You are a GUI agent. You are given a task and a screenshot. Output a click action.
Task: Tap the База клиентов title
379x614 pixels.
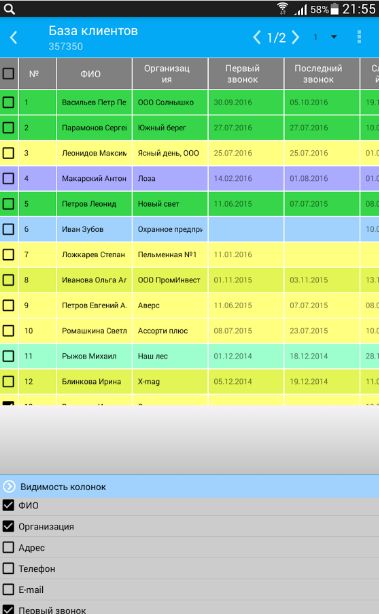click(93, 31)
